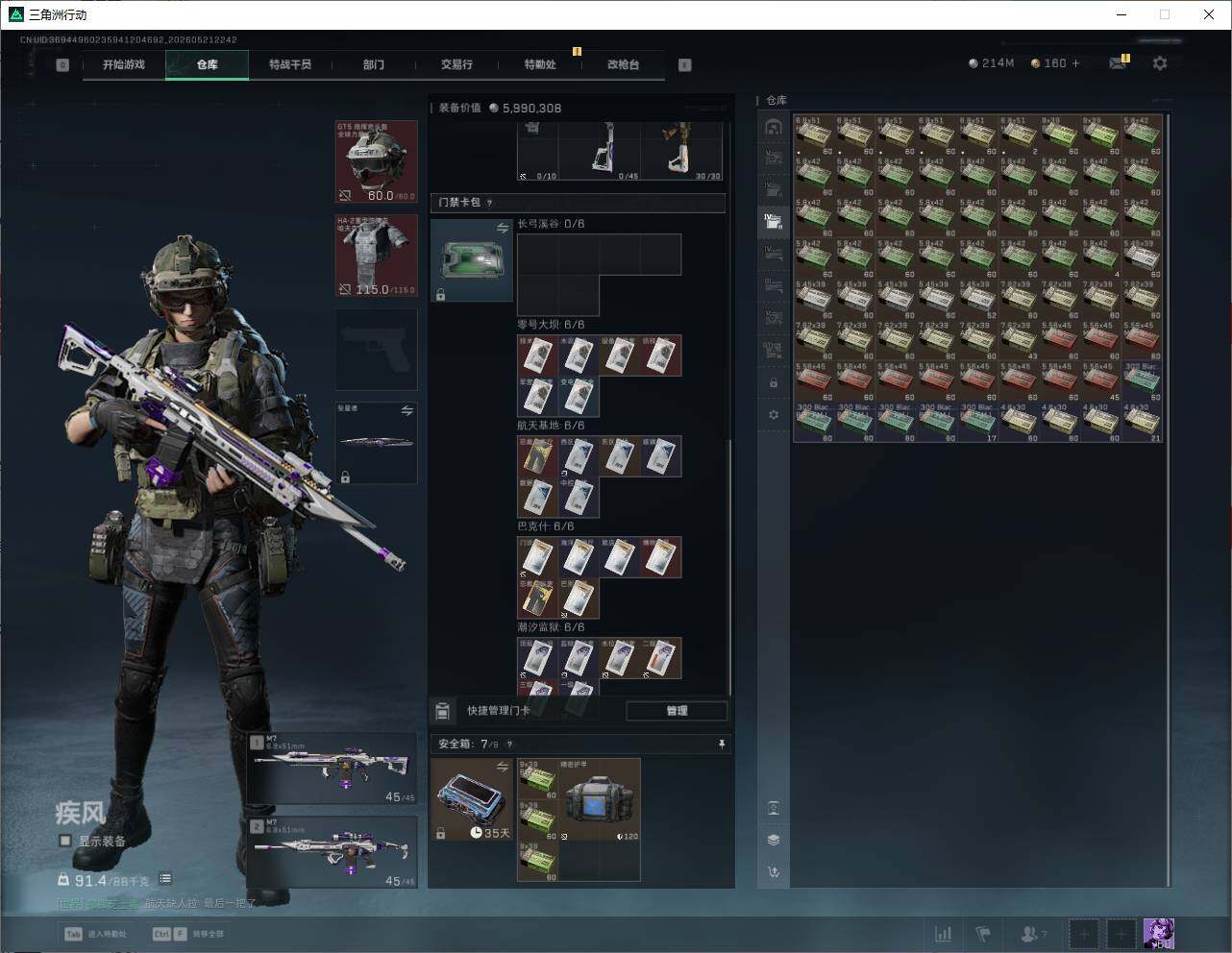Image resolution: width=1232 pixels, height=953 pixels.
Task: Click the 快捷管理门卡 clipboard icon
Action: [443, 711]
